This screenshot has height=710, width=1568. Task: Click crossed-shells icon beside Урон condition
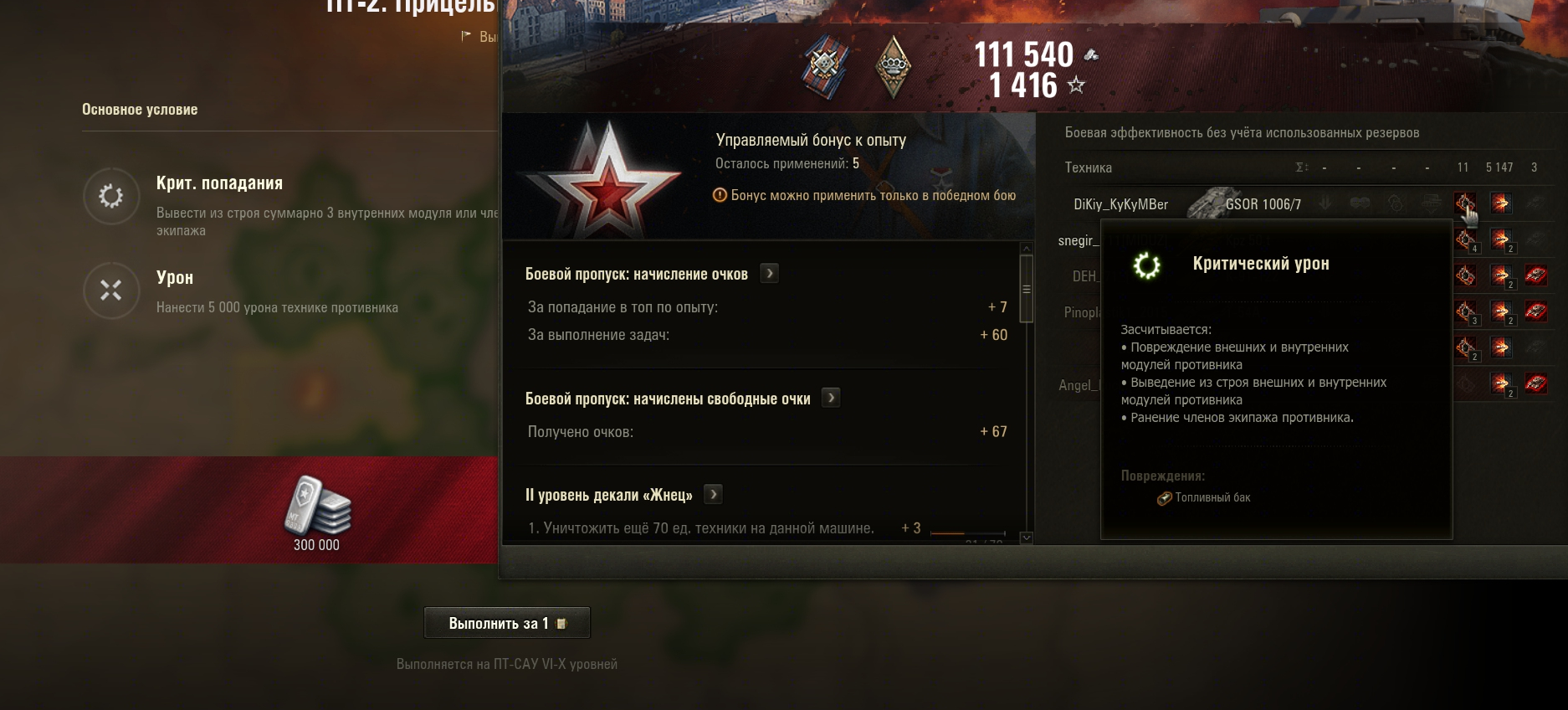pos(111,291)
